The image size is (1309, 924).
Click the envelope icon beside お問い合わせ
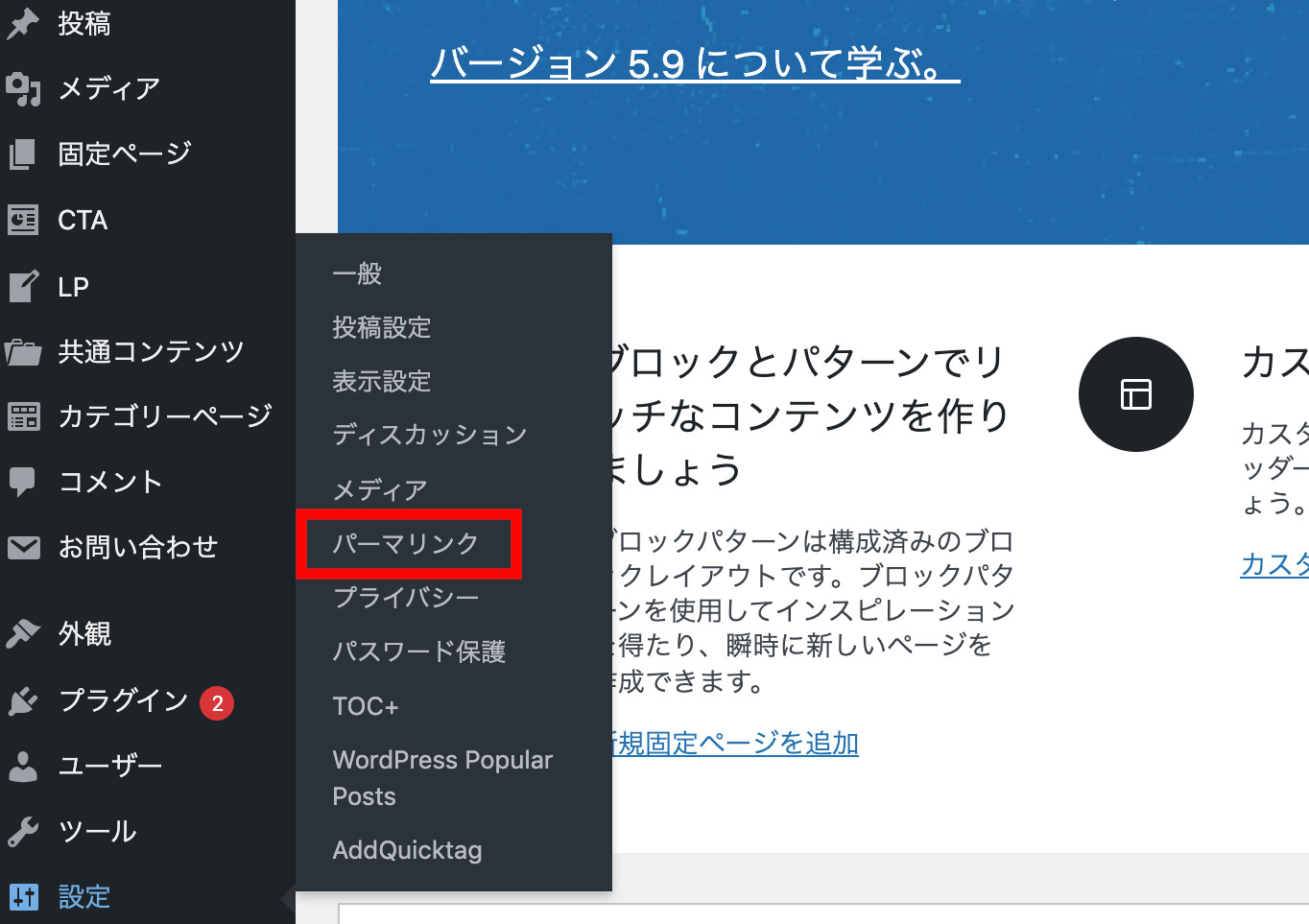(23, 548)
